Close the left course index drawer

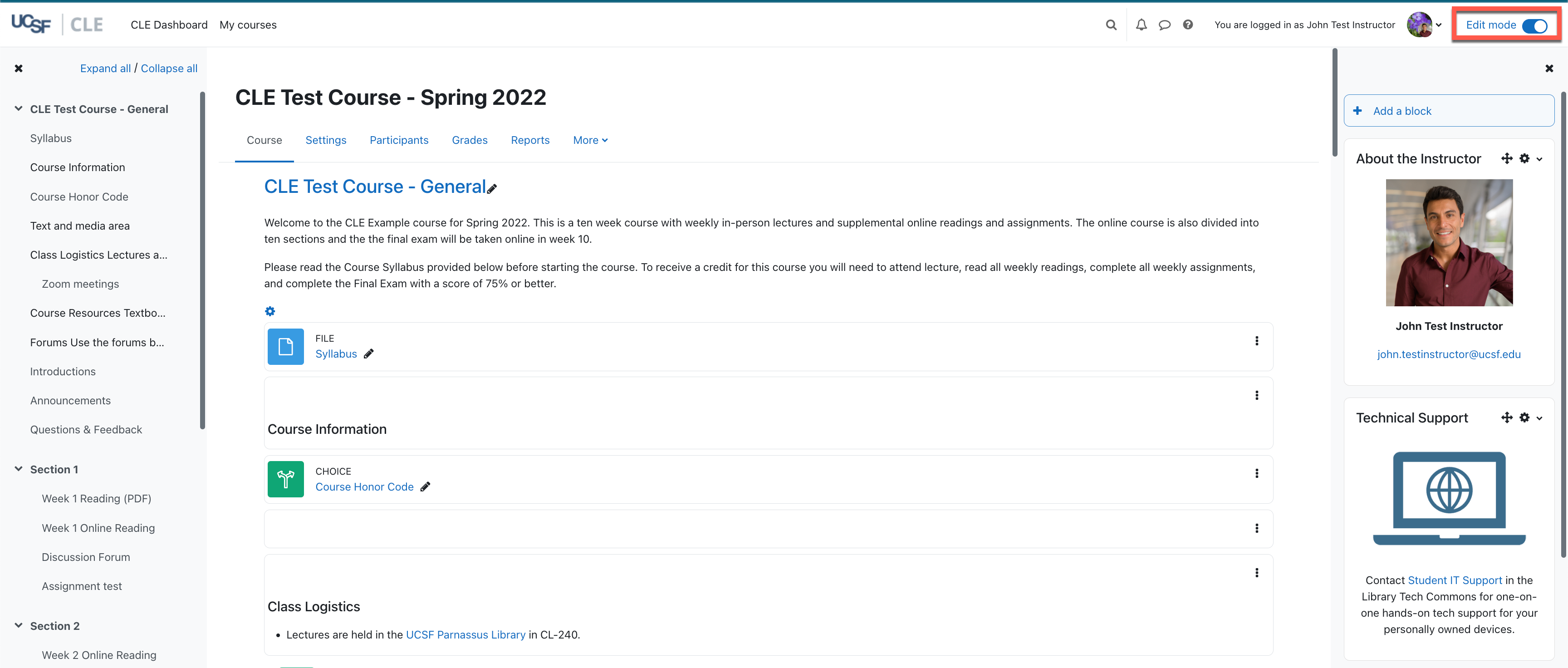pos(19,69)
